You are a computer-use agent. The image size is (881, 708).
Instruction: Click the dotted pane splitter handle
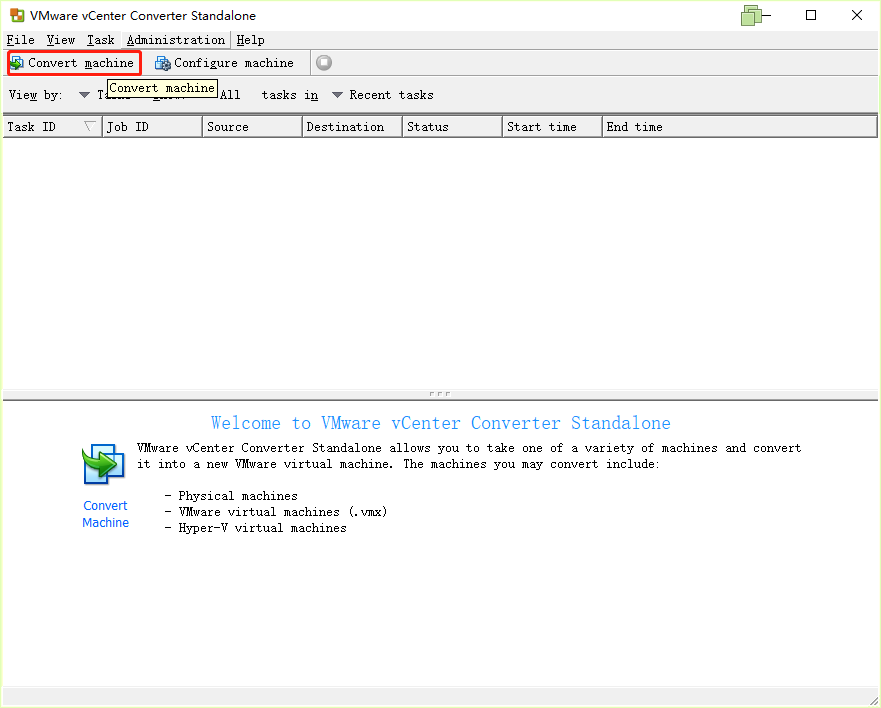coord(440,394)
